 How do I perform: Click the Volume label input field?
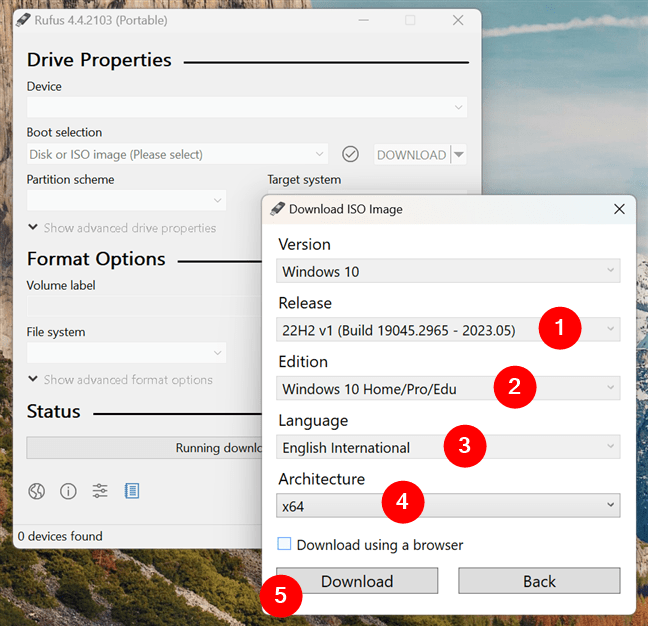click(144, 306)
